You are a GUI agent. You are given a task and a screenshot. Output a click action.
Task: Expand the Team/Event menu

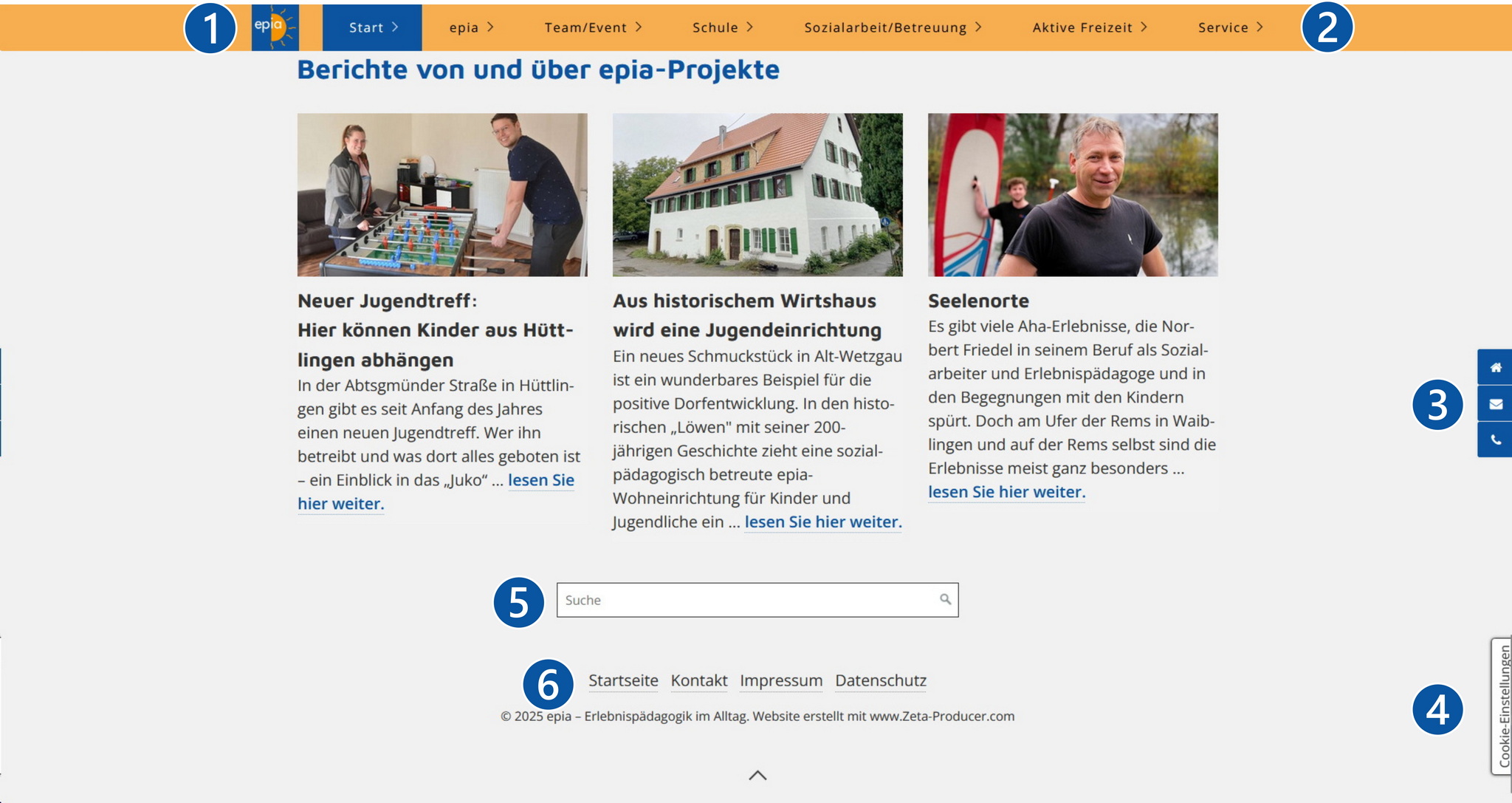coord(594,27)
